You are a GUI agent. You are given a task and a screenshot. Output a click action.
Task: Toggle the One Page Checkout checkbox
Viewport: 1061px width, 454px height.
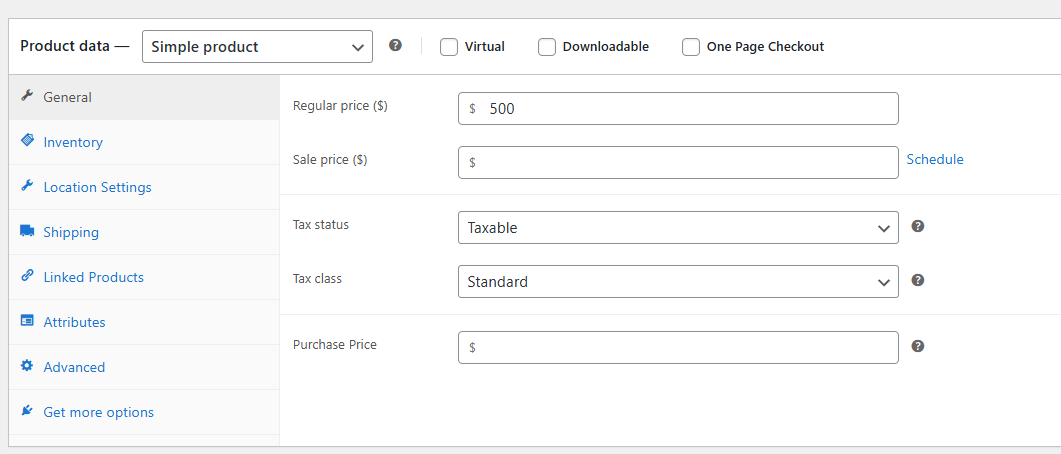[x=691, y=47]
